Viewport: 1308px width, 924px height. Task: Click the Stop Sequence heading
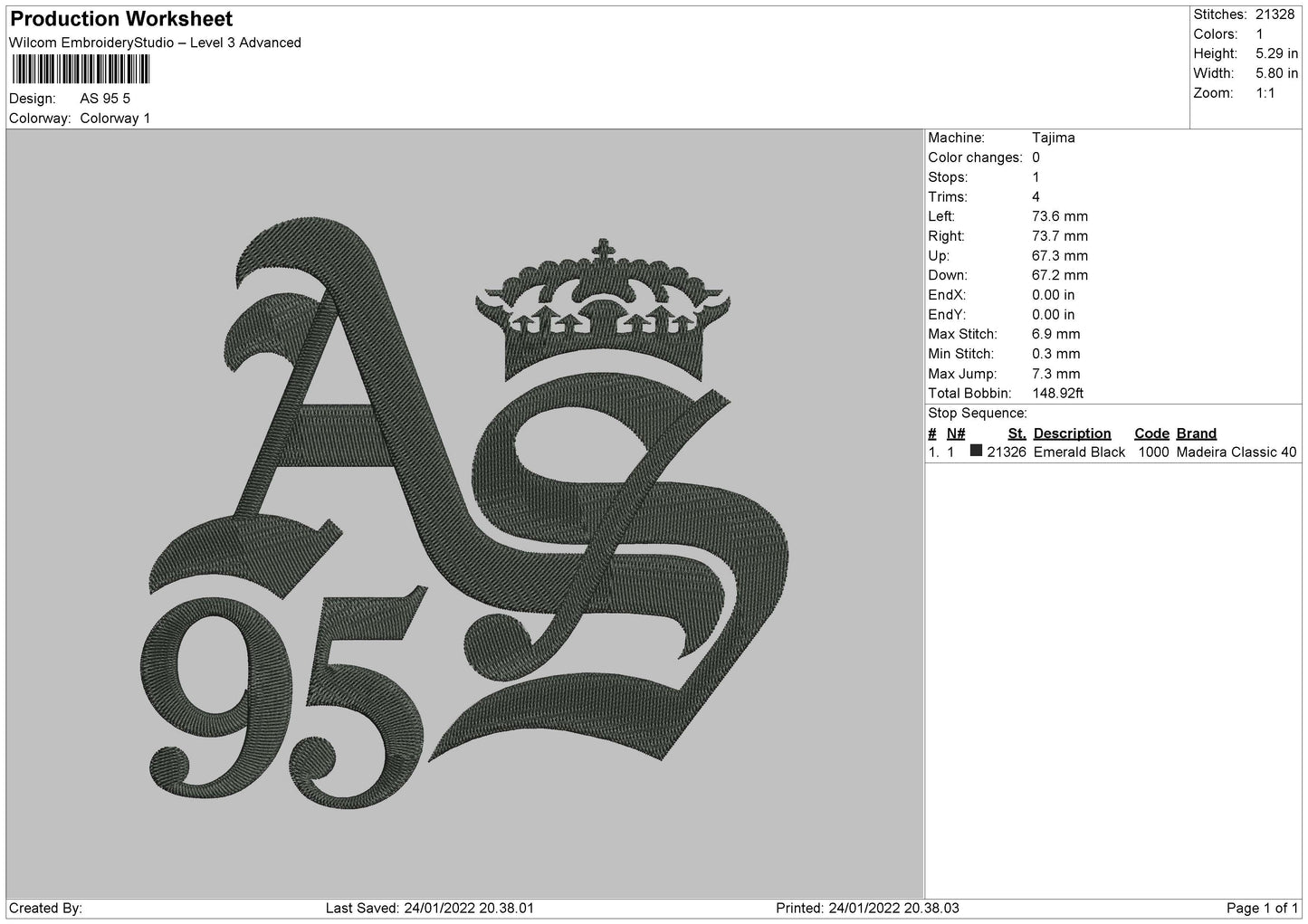click(x=978, y=414)
